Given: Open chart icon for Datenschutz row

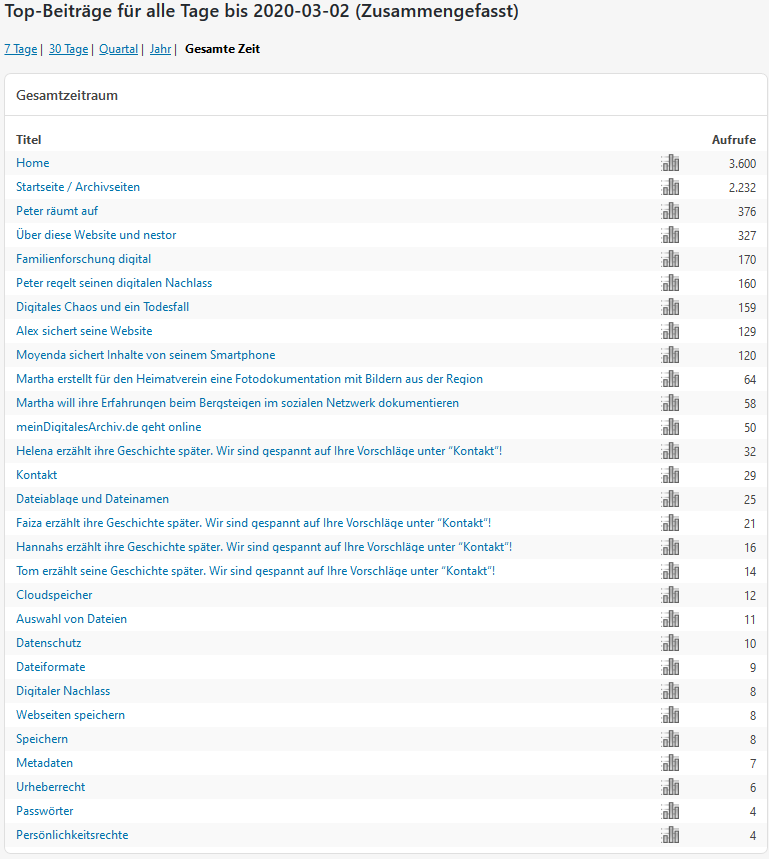Looking at the screenshot, I should tap(670, 643).
